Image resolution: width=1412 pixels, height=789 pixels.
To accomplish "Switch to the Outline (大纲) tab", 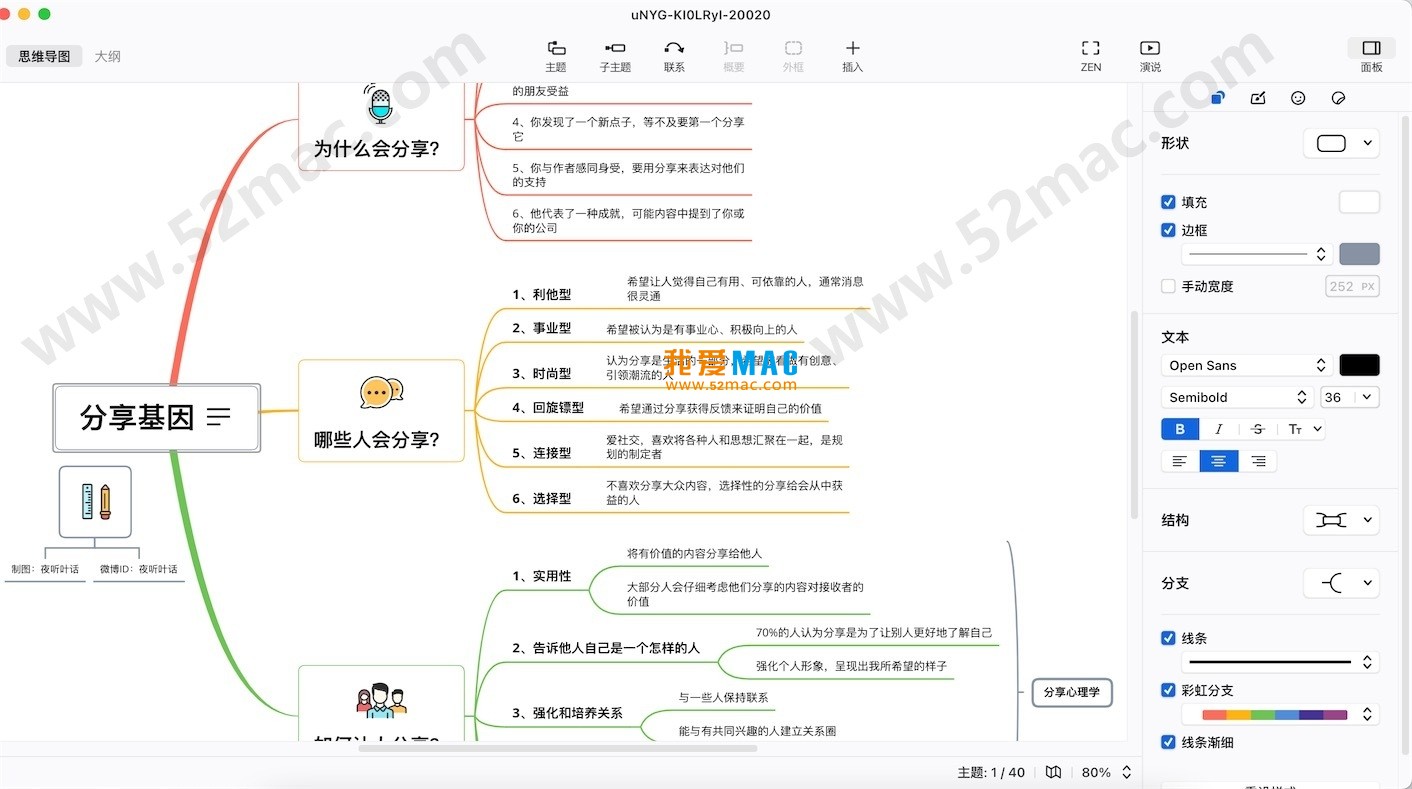I will [x=108, y=56].
